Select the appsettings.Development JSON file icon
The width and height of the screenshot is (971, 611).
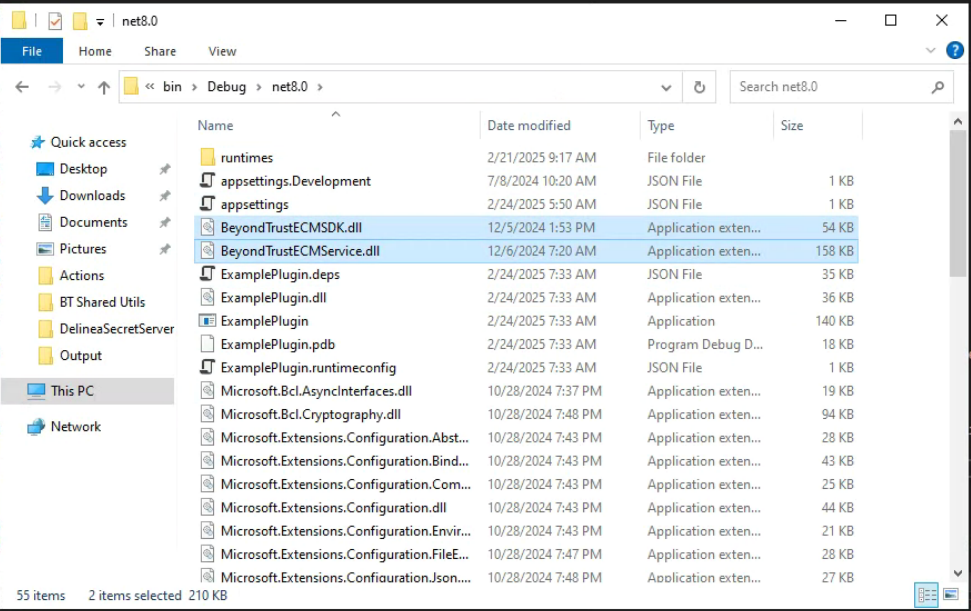point(207,181)
